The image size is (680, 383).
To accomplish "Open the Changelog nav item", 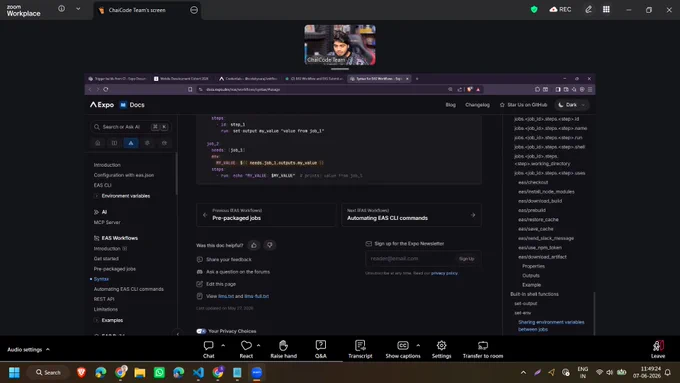I will pyautogui.click(x=477, y=105).
